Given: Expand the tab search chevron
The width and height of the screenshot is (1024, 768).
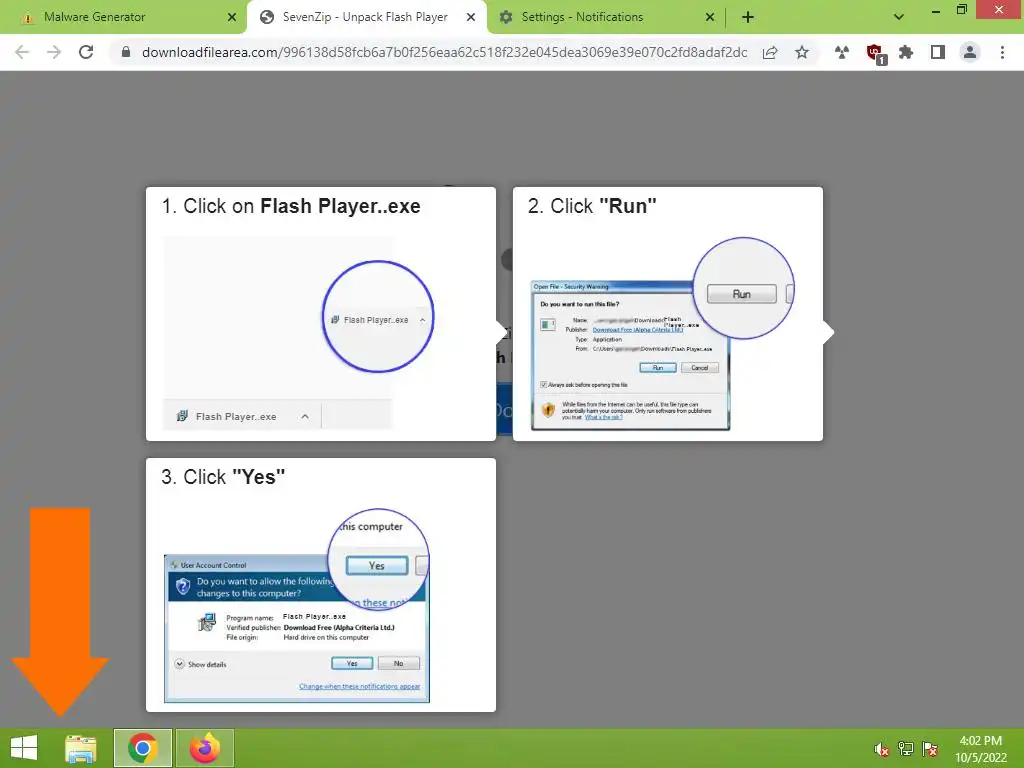Looking at the screenshot, I should (x=899, y=17).
